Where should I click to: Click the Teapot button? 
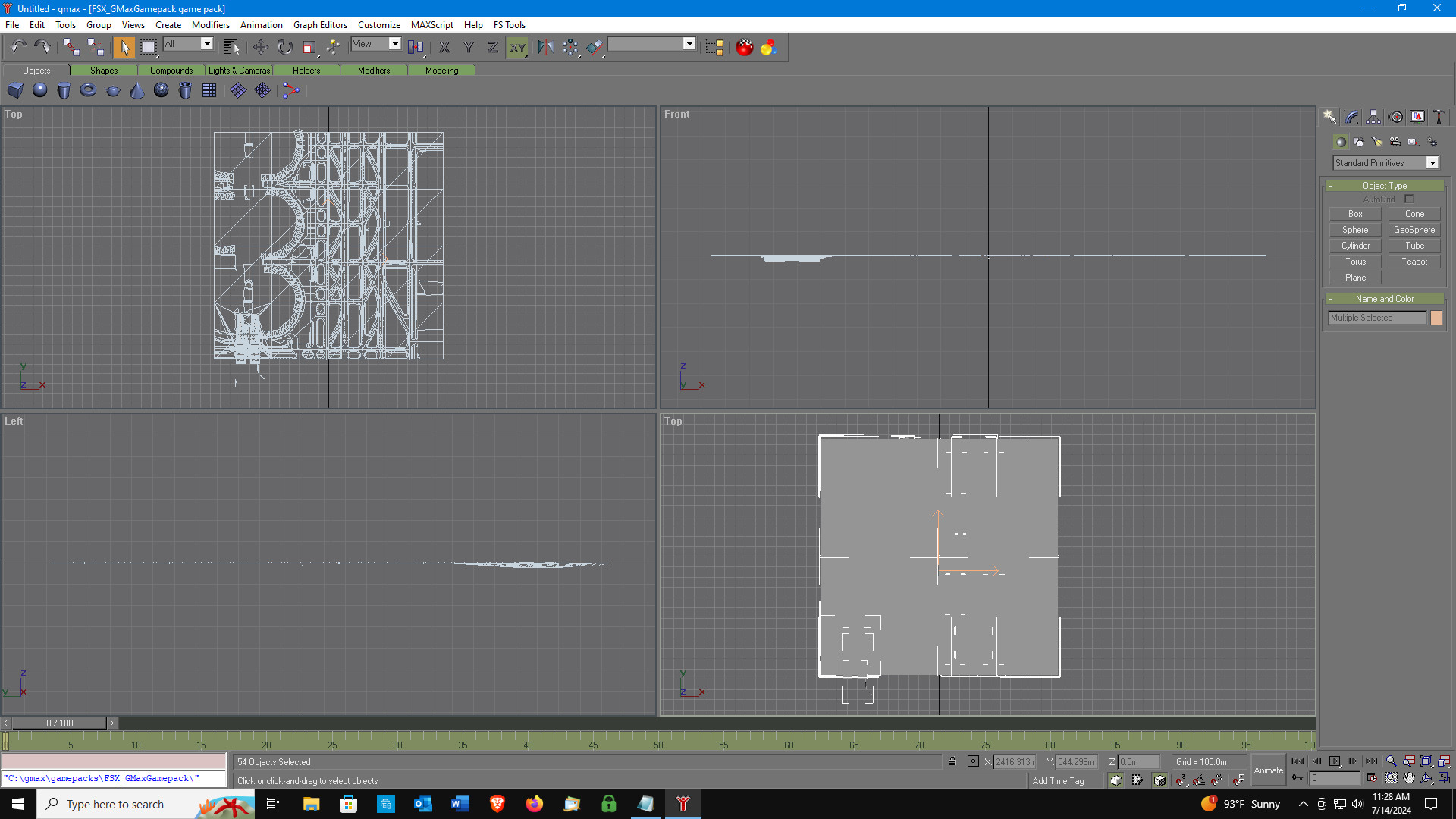(x=1414, y=262)
